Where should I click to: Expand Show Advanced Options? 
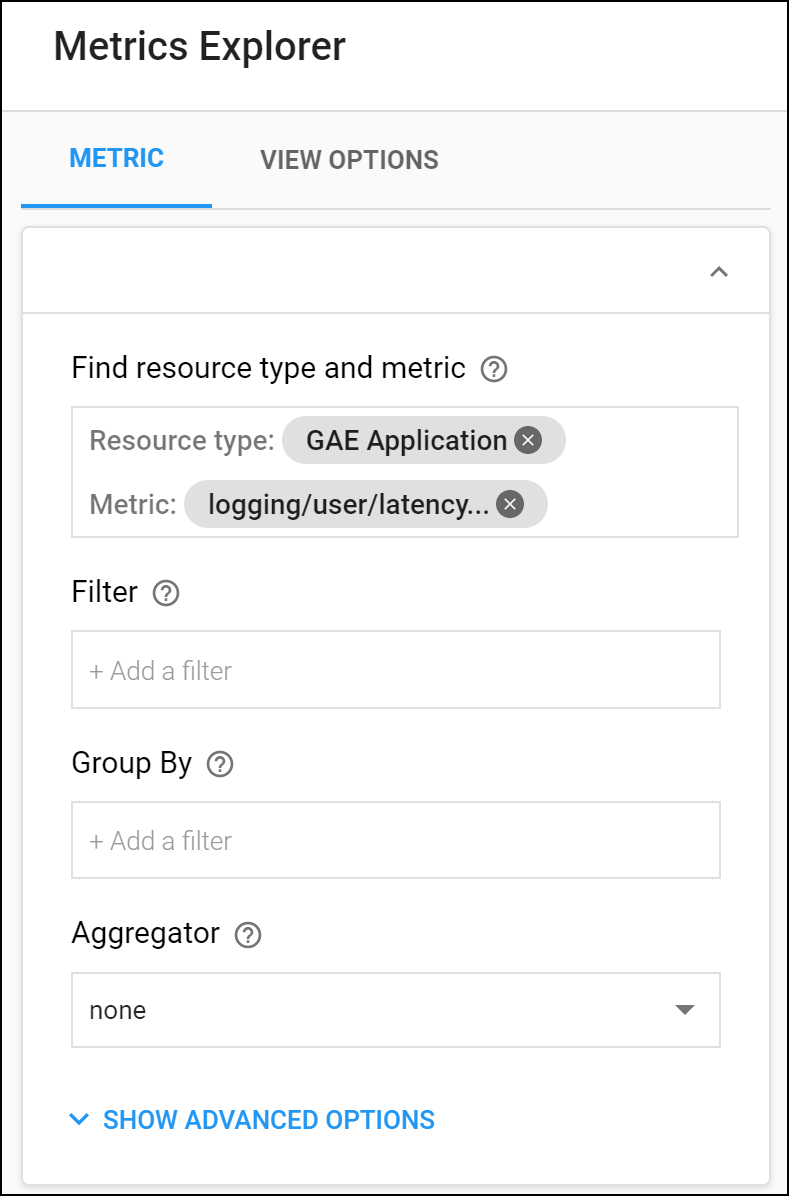point(268,1120)
